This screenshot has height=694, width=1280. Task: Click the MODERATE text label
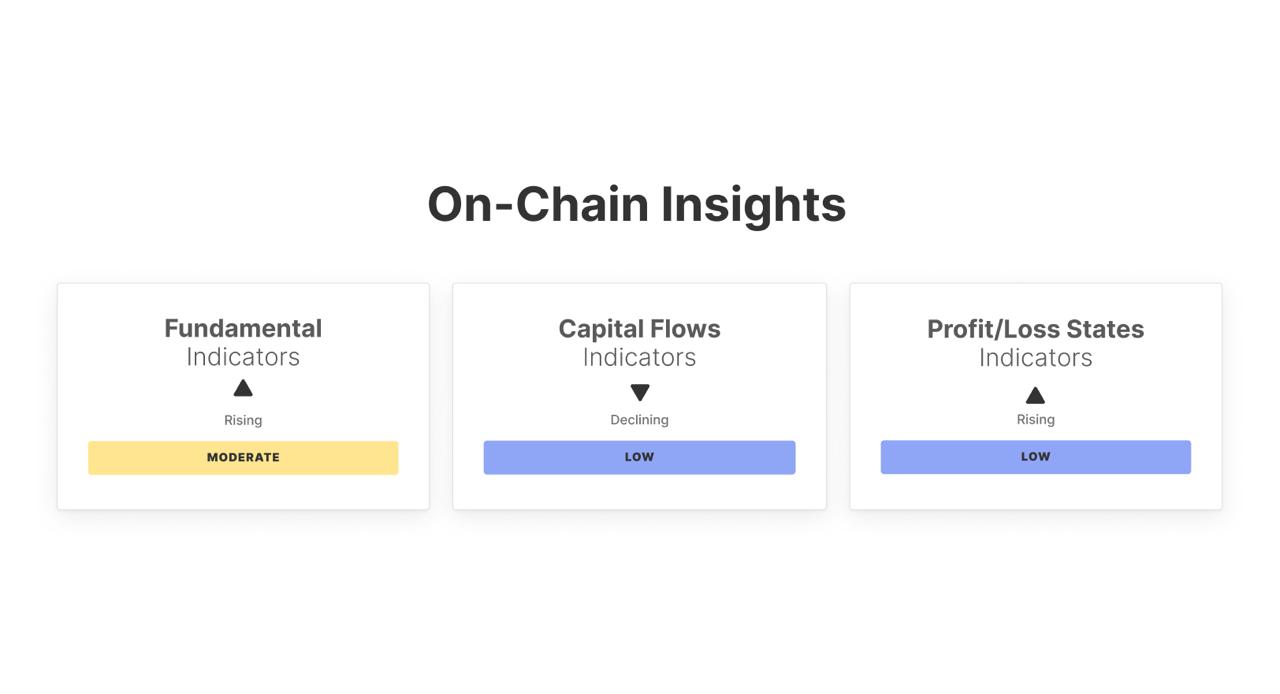coord(243,457)
